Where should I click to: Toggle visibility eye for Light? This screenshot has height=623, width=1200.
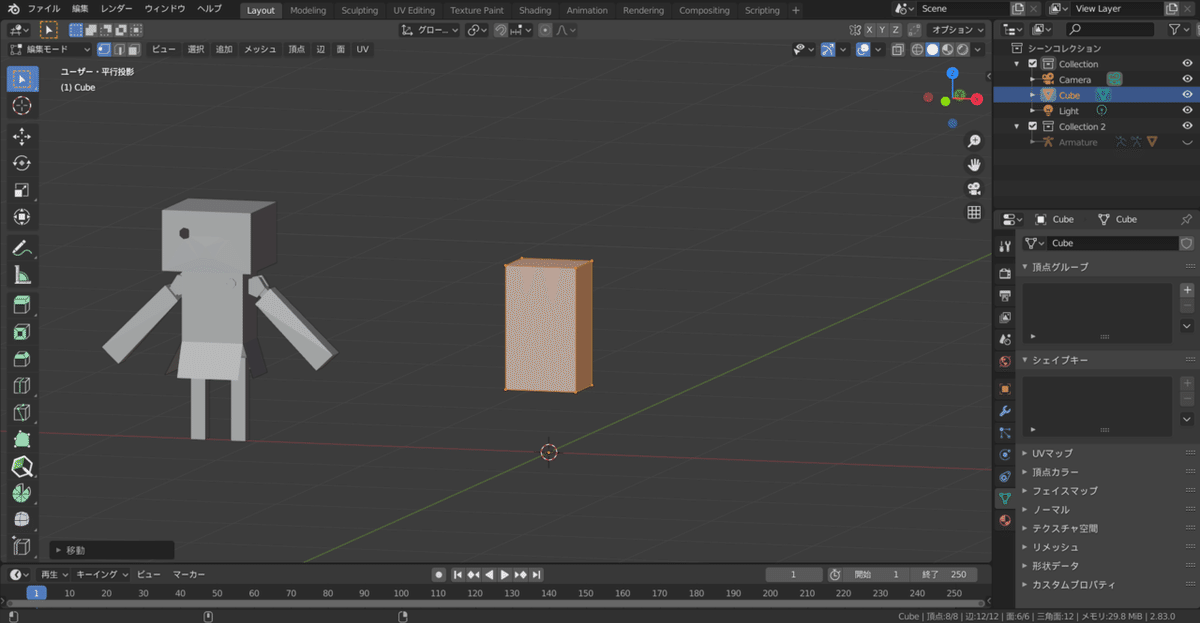coord(1187,111)
